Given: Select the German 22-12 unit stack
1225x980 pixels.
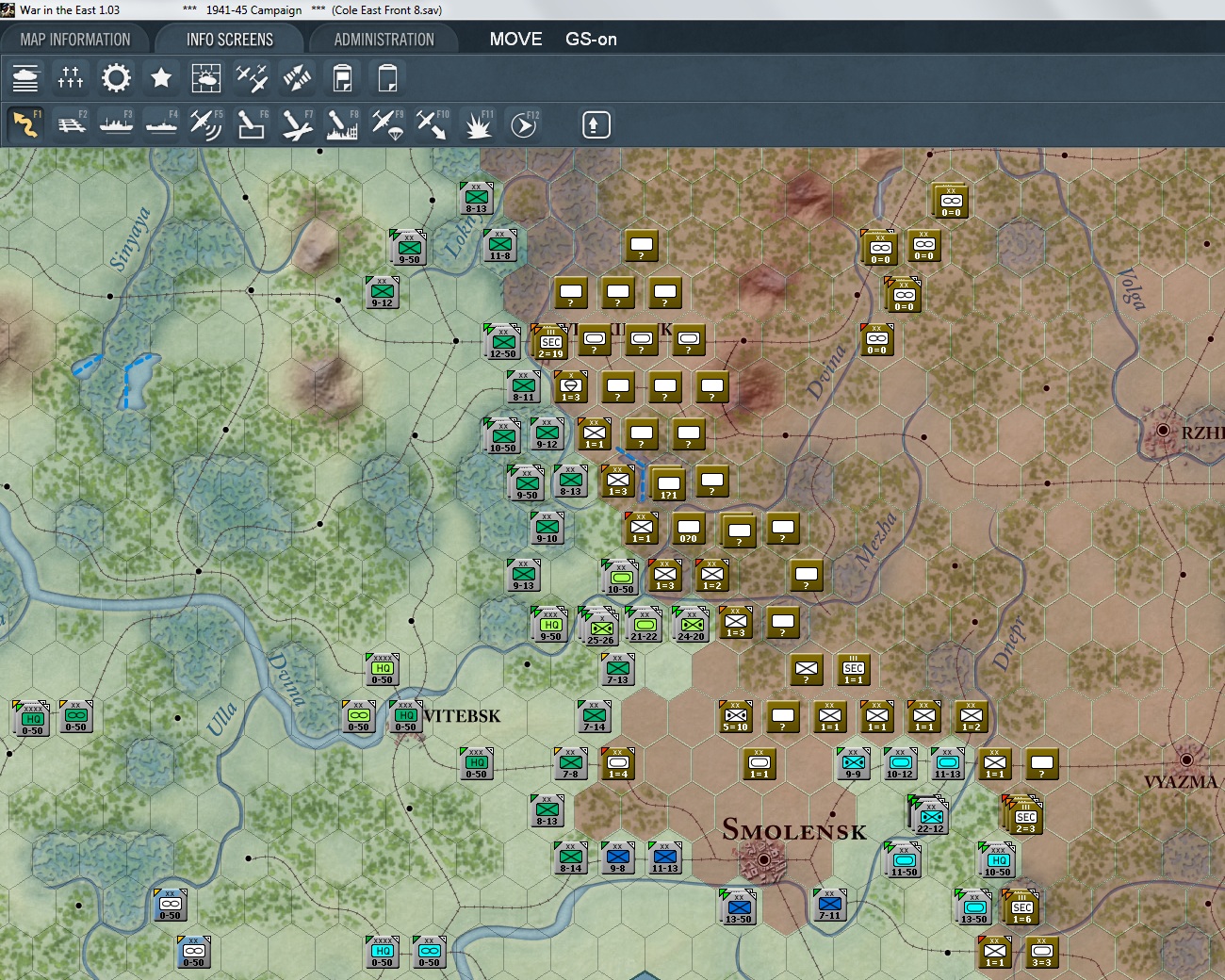Looking at the screenshot, I should click(x=930, y=815).
